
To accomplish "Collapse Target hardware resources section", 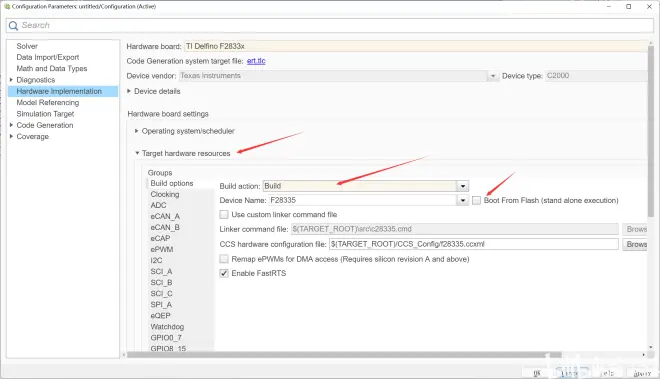I will (137, 153).
